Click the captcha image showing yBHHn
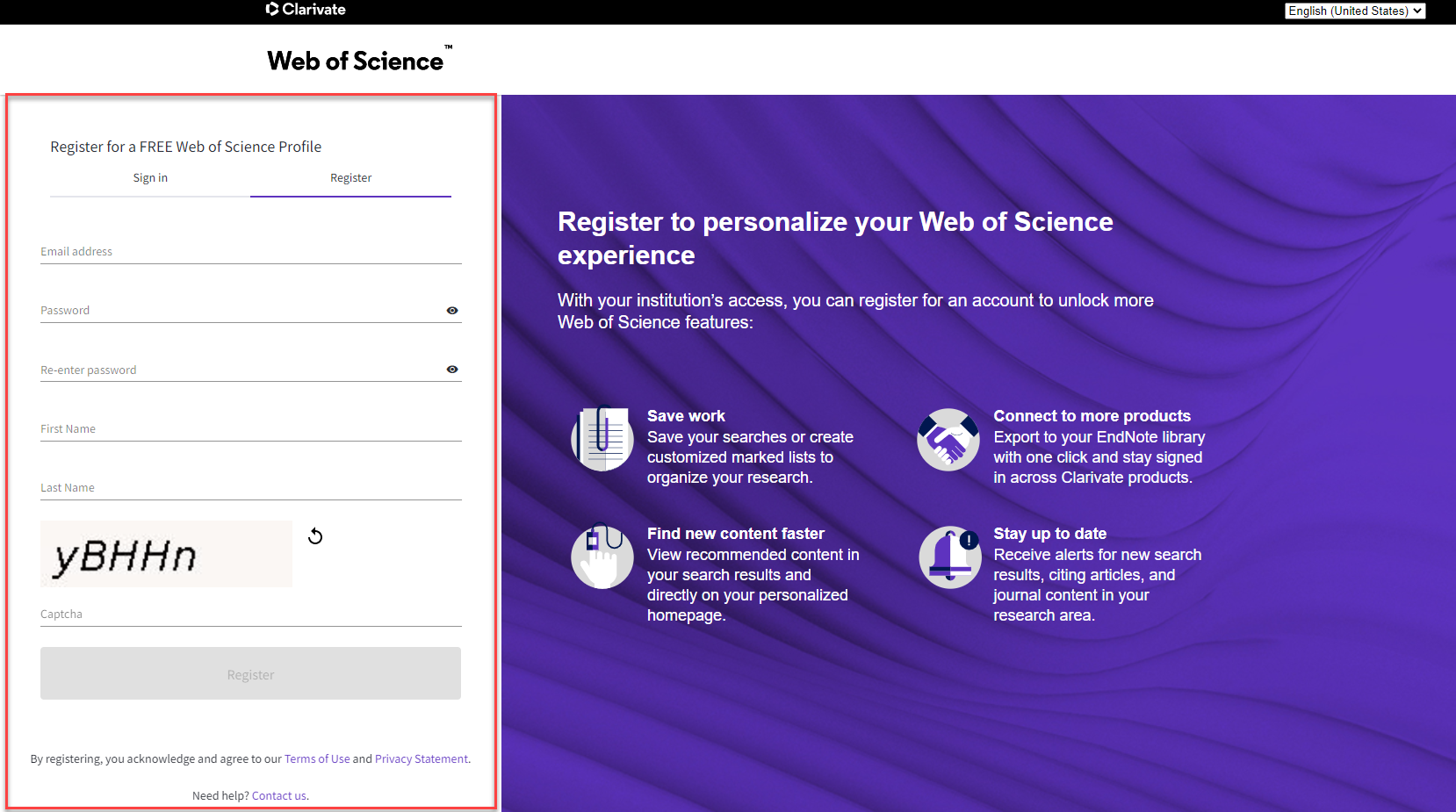Viewport: 1456px width, 812px height. pos(166,553)
